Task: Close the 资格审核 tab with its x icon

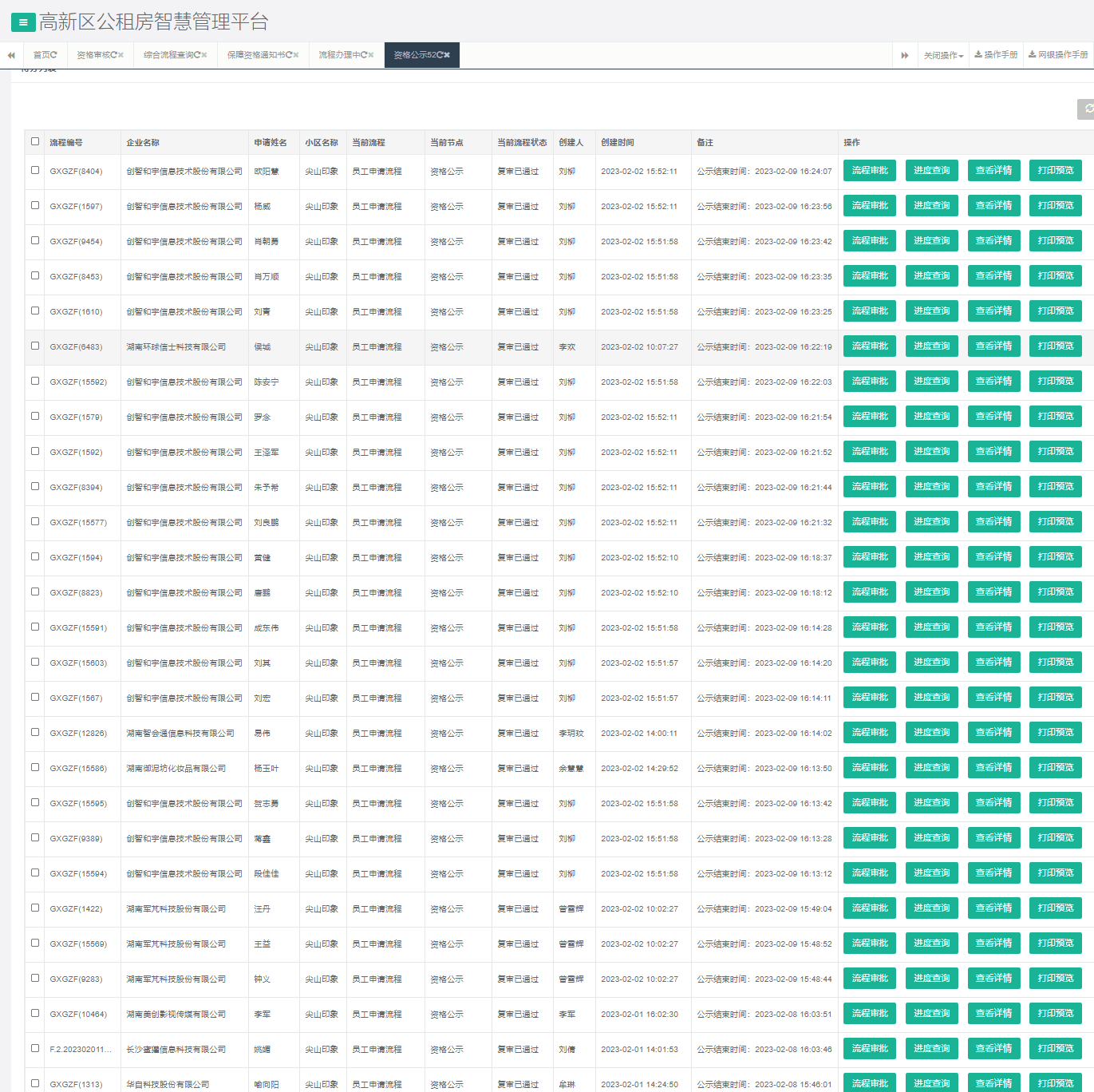Action: point(121,55)
